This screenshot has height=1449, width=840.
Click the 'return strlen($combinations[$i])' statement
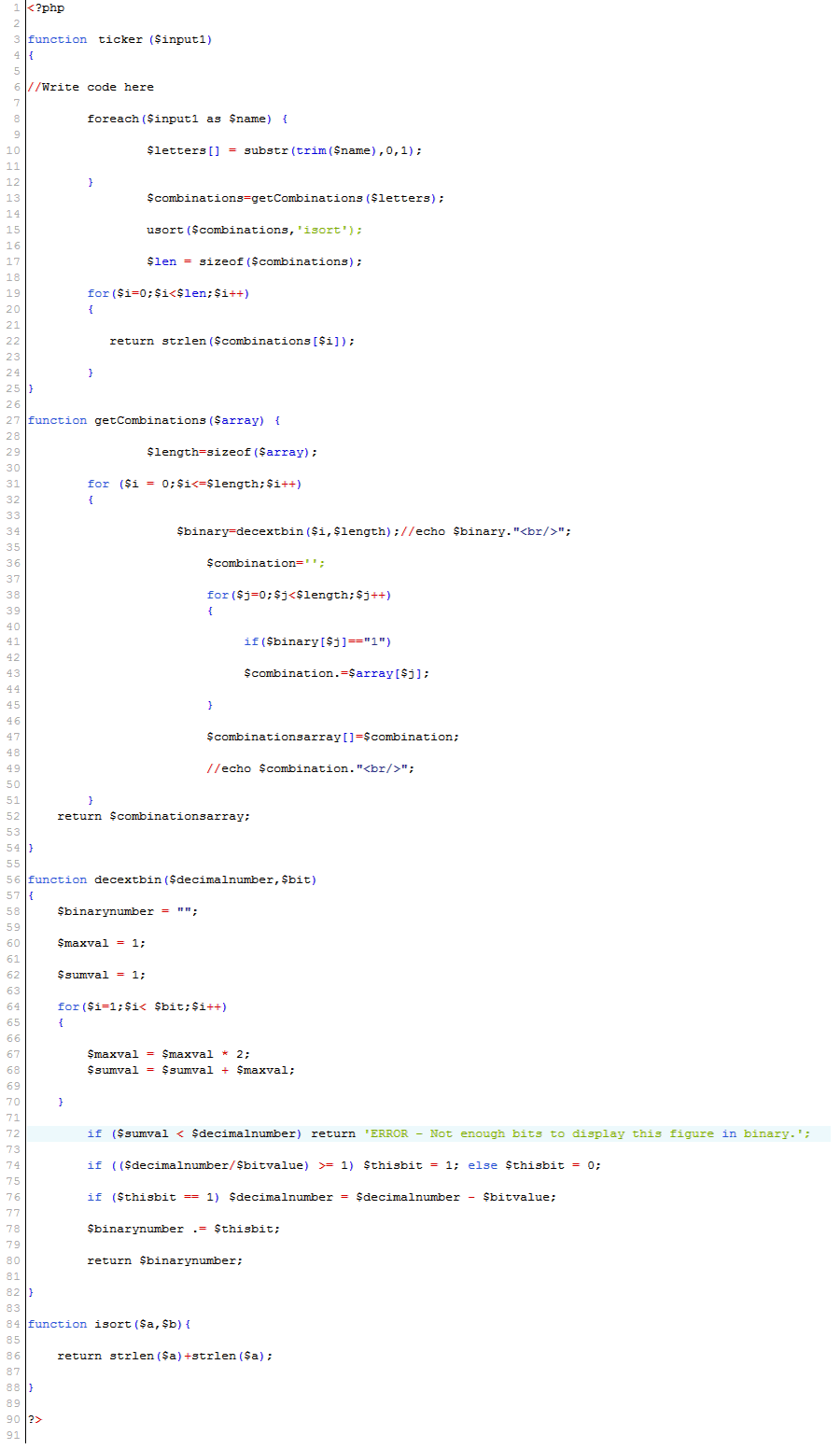231,341
